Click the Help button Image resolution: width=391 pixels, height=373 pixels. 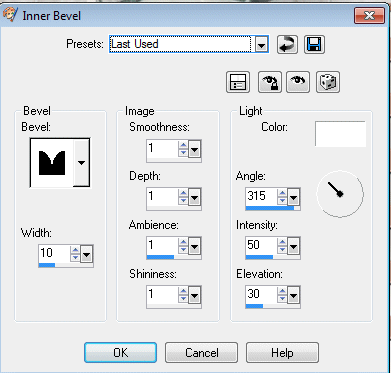282,353
